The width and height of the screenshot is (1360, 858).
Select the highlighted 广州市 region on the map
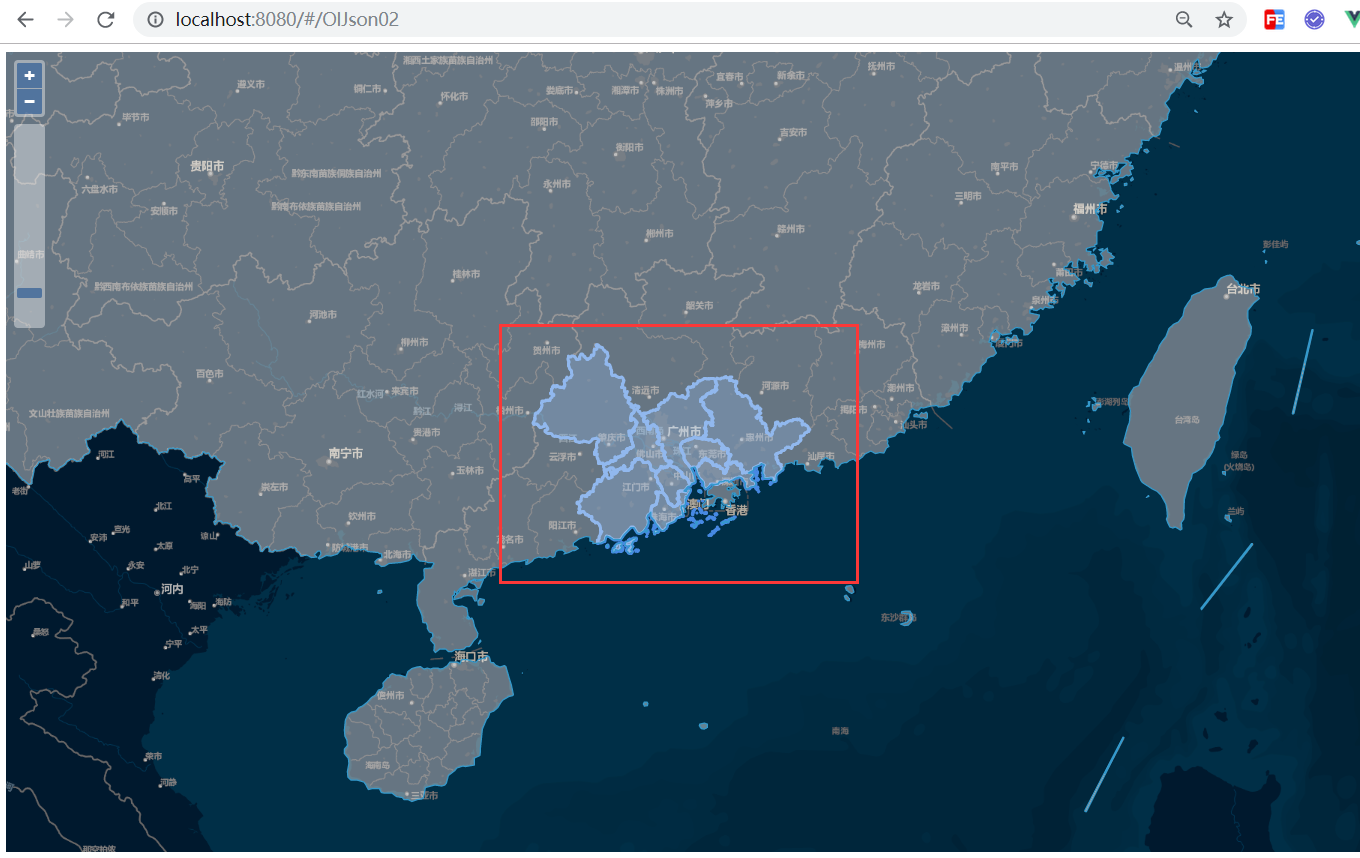coord(683,428)
